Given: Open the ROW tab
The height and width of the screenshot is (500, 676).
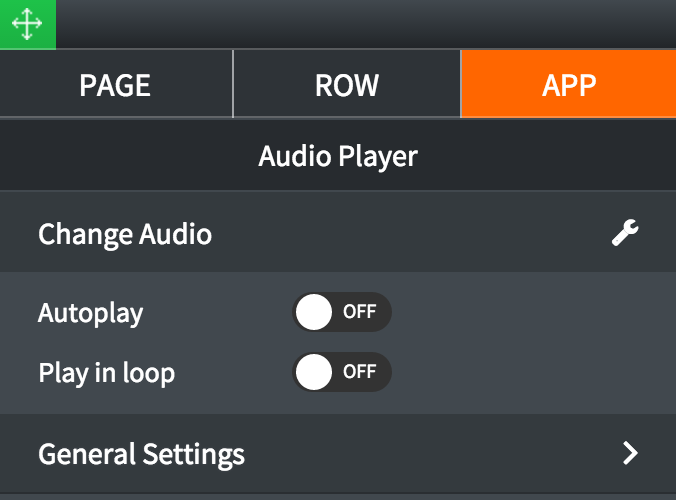Looking at the screenshot, I should 347,85.
